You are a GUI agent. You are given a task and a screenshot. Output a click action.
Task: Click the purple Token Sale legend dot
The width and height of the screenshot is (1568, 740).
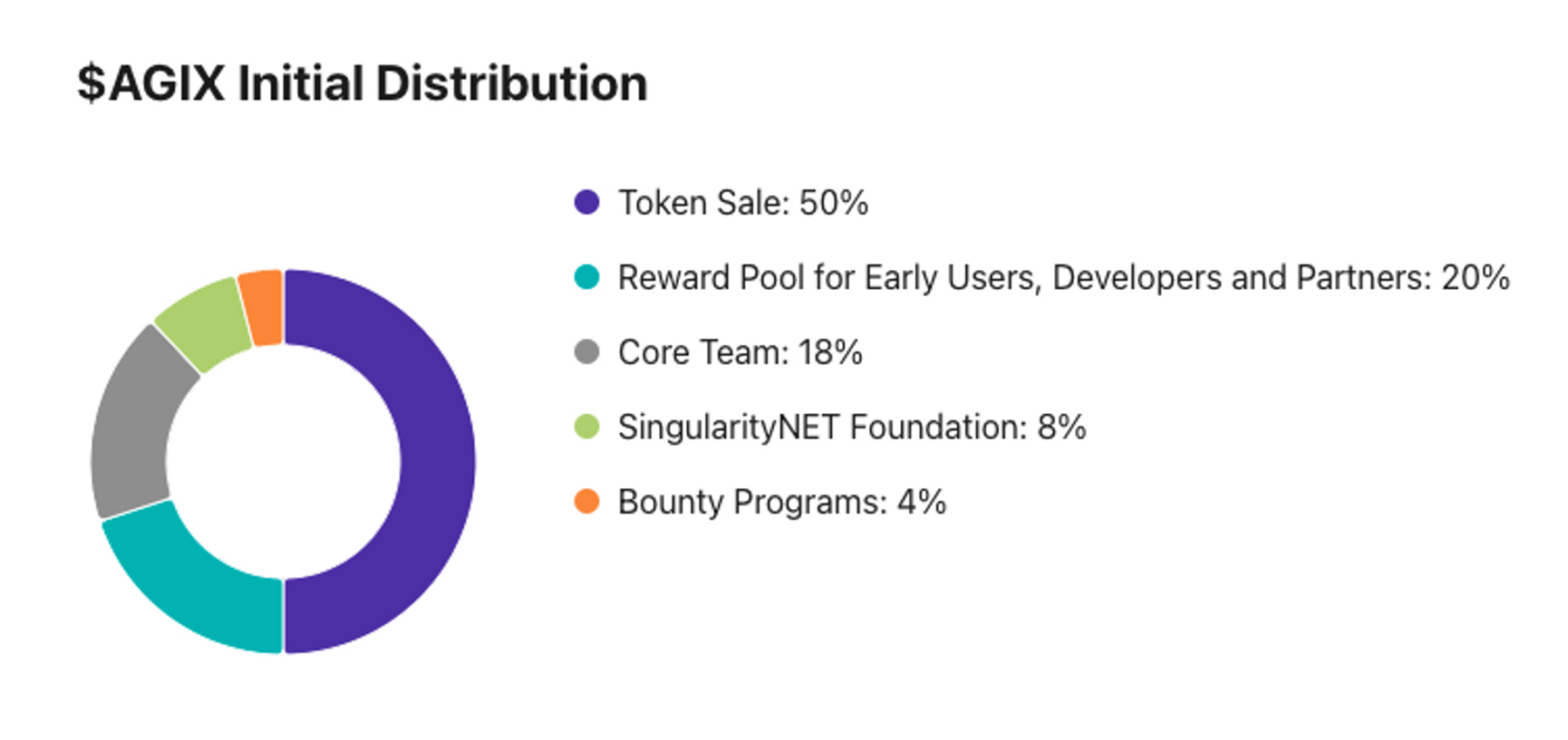click(586, 202)
